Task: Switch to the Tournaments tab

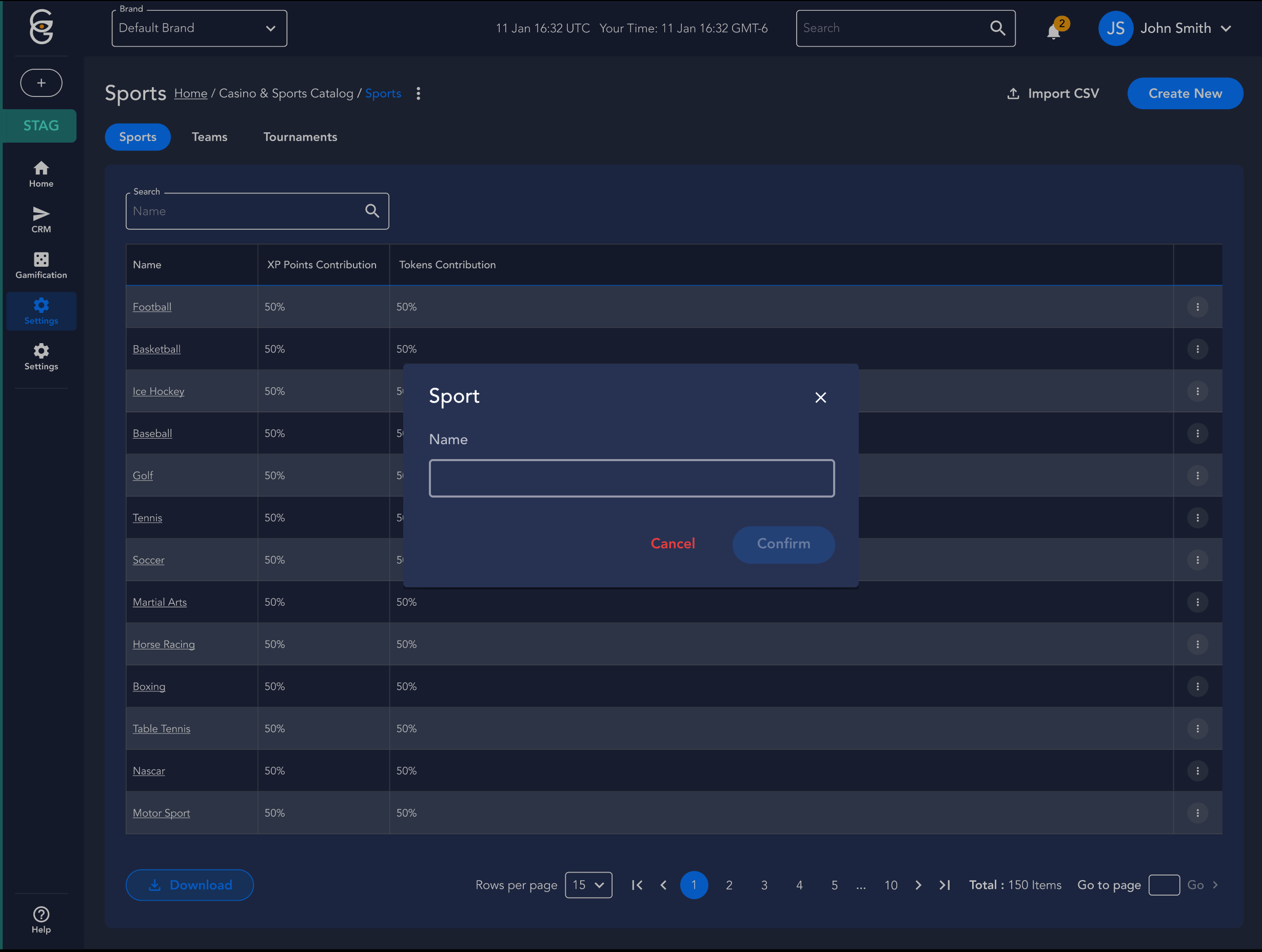Action: [x=300, y=137]
